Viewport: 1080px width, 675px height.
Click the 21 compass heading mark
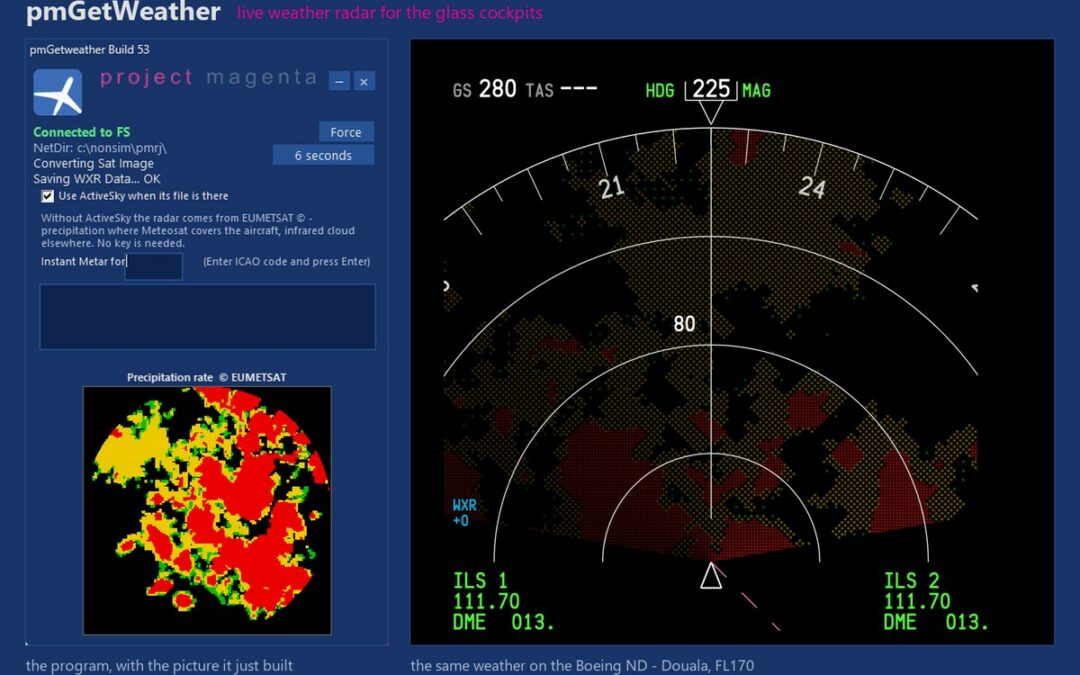[611, 187]
